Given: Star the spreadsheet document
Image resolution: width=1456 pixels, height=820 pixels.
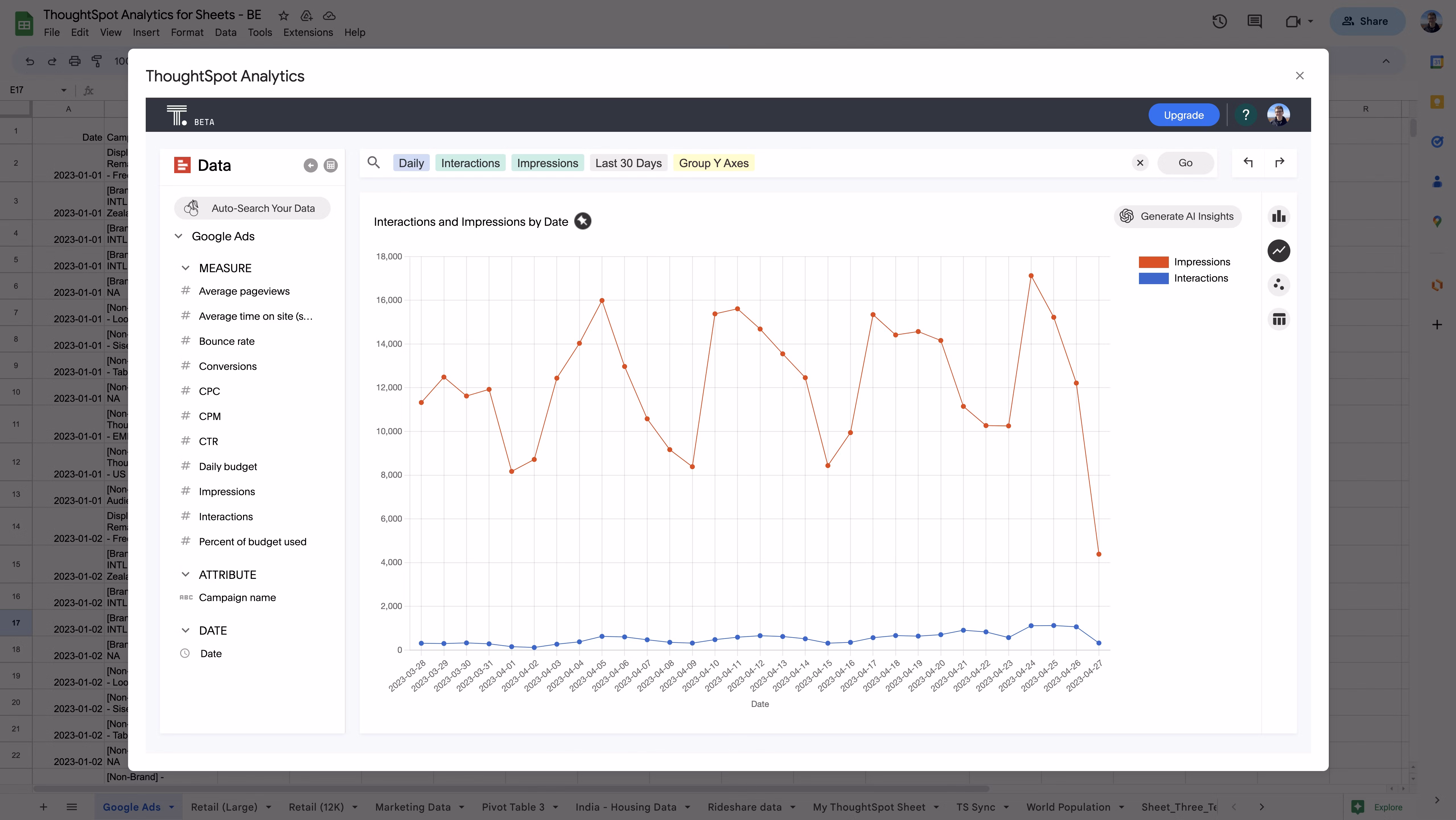Looking at the screenshot, I should coord(284,15).
